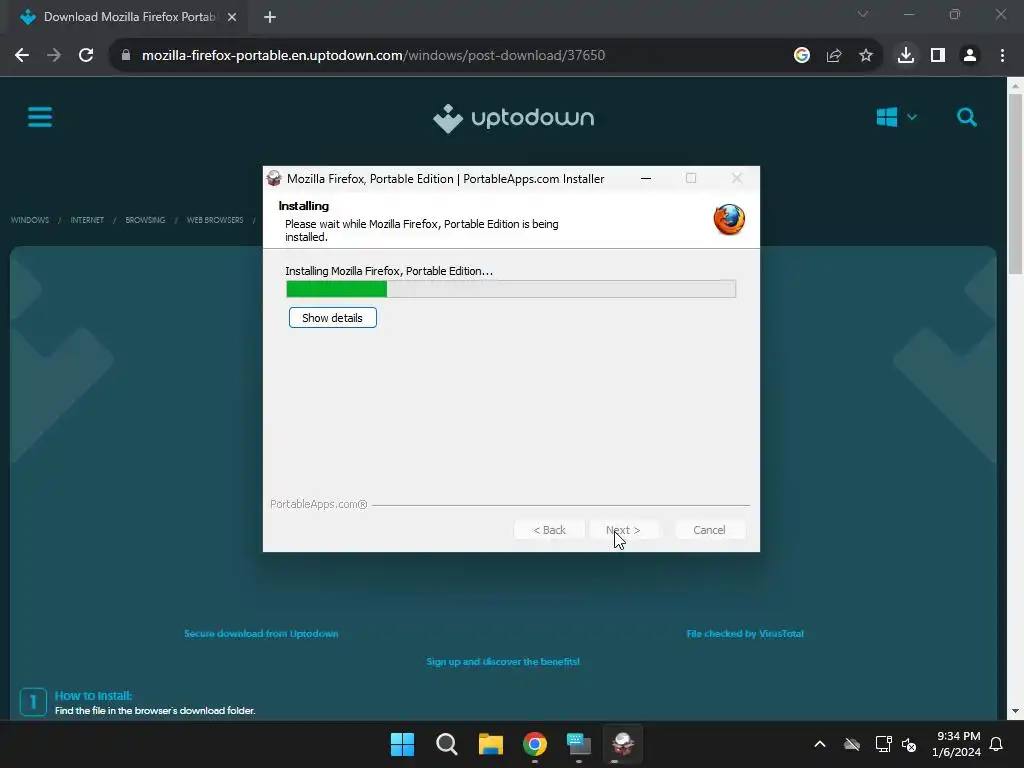Click Secure download from Uptodown
The height and width of the screenshot is (768, 1024).
pos(261,633)
